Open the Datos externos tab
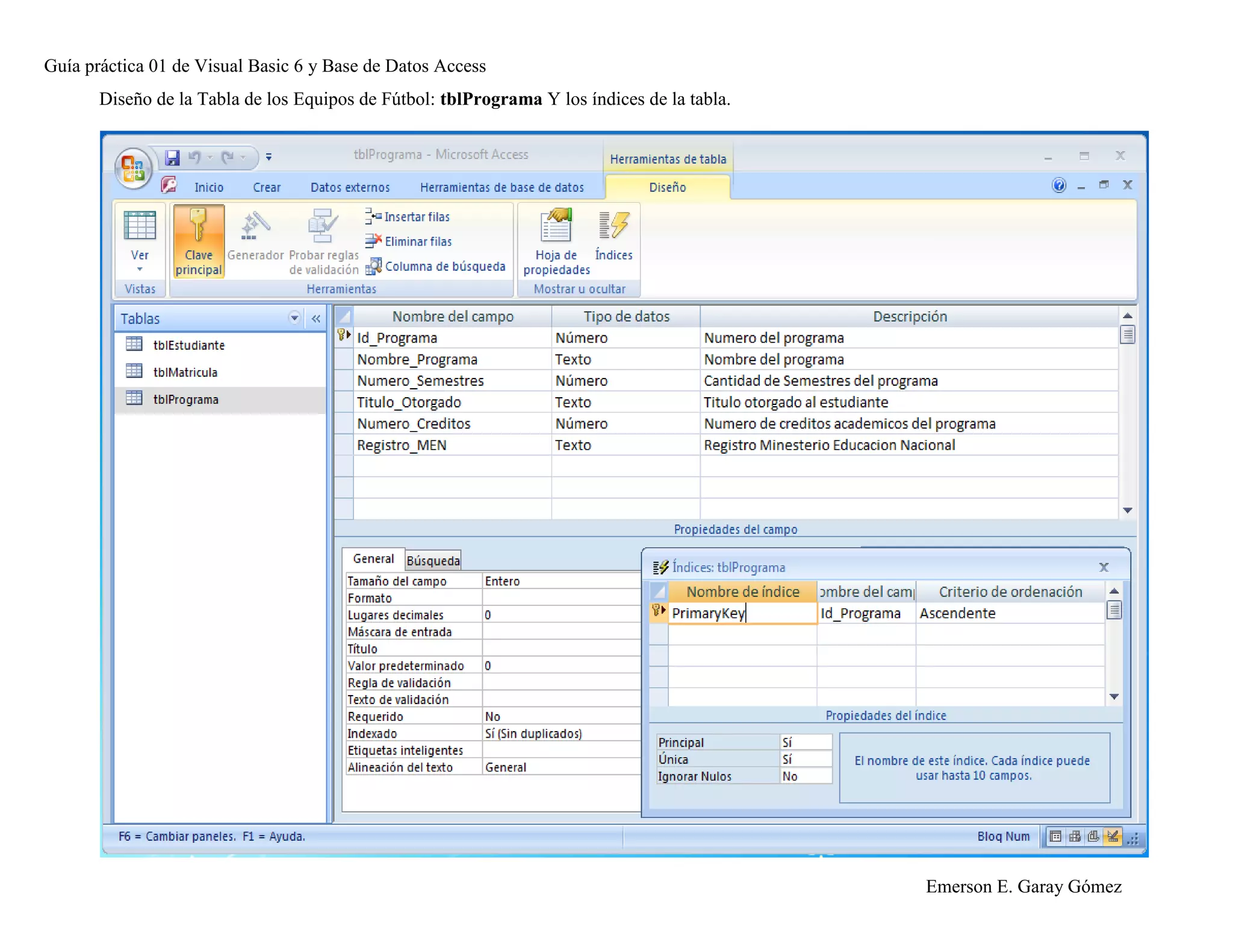This screenshot has height=952, width=1233. [x=350, y=187]
